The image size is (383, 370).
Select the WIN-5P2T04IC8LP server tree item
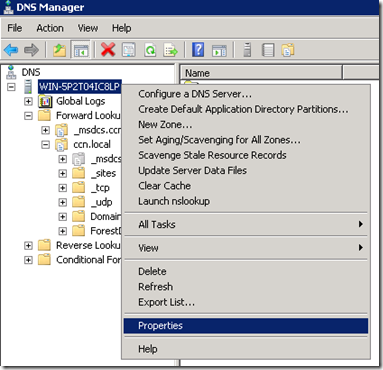point(79,87)
